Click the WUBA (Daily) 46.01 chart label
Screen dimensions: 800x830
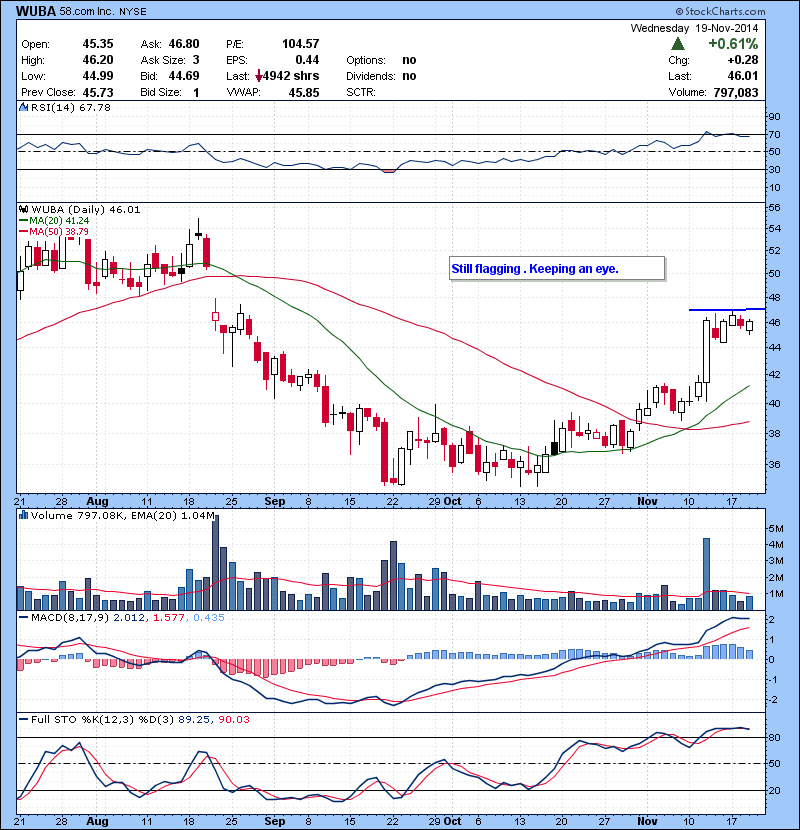(86, 210)
